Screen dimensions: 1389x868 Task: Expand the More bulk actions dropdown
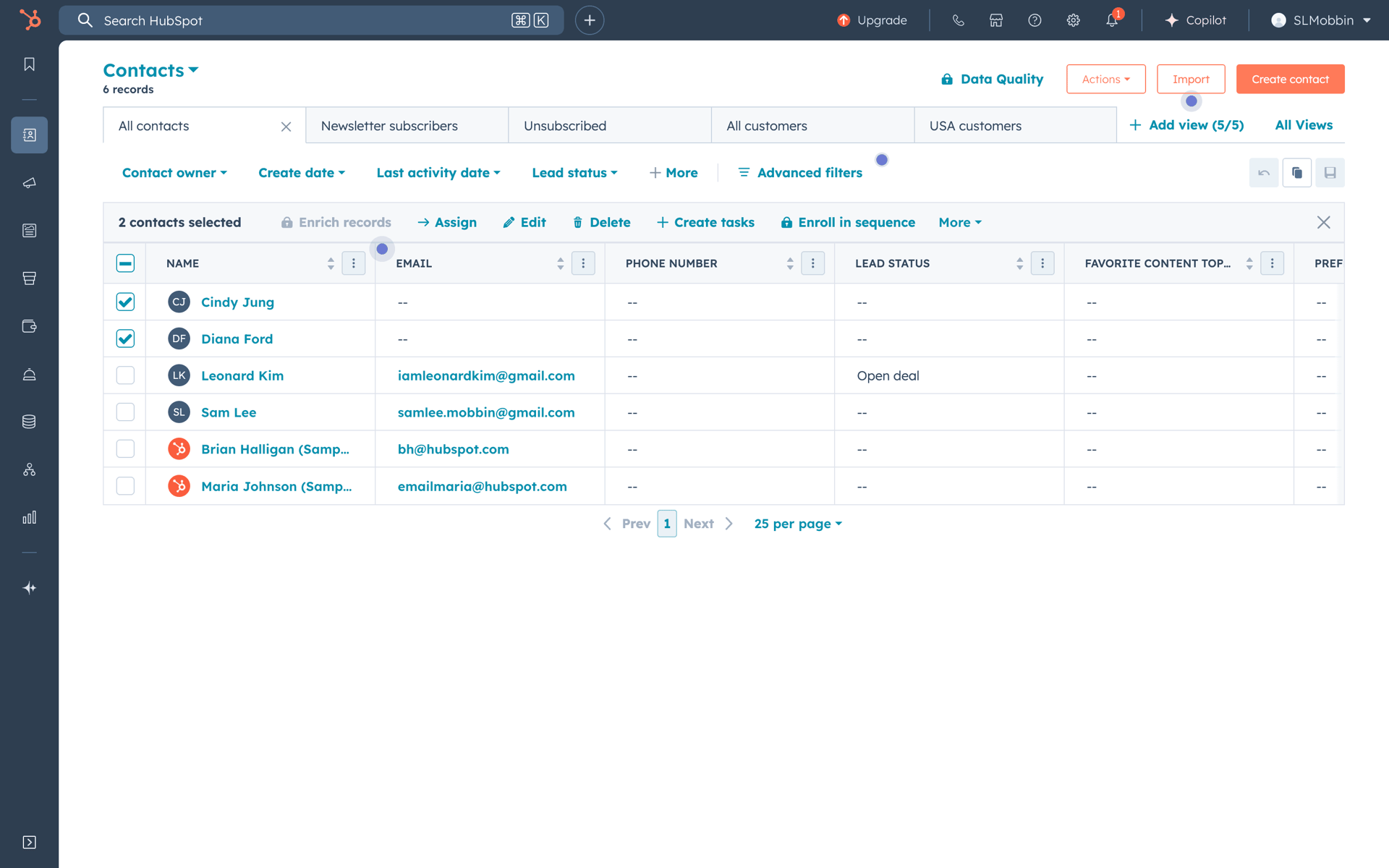(960, 223)
